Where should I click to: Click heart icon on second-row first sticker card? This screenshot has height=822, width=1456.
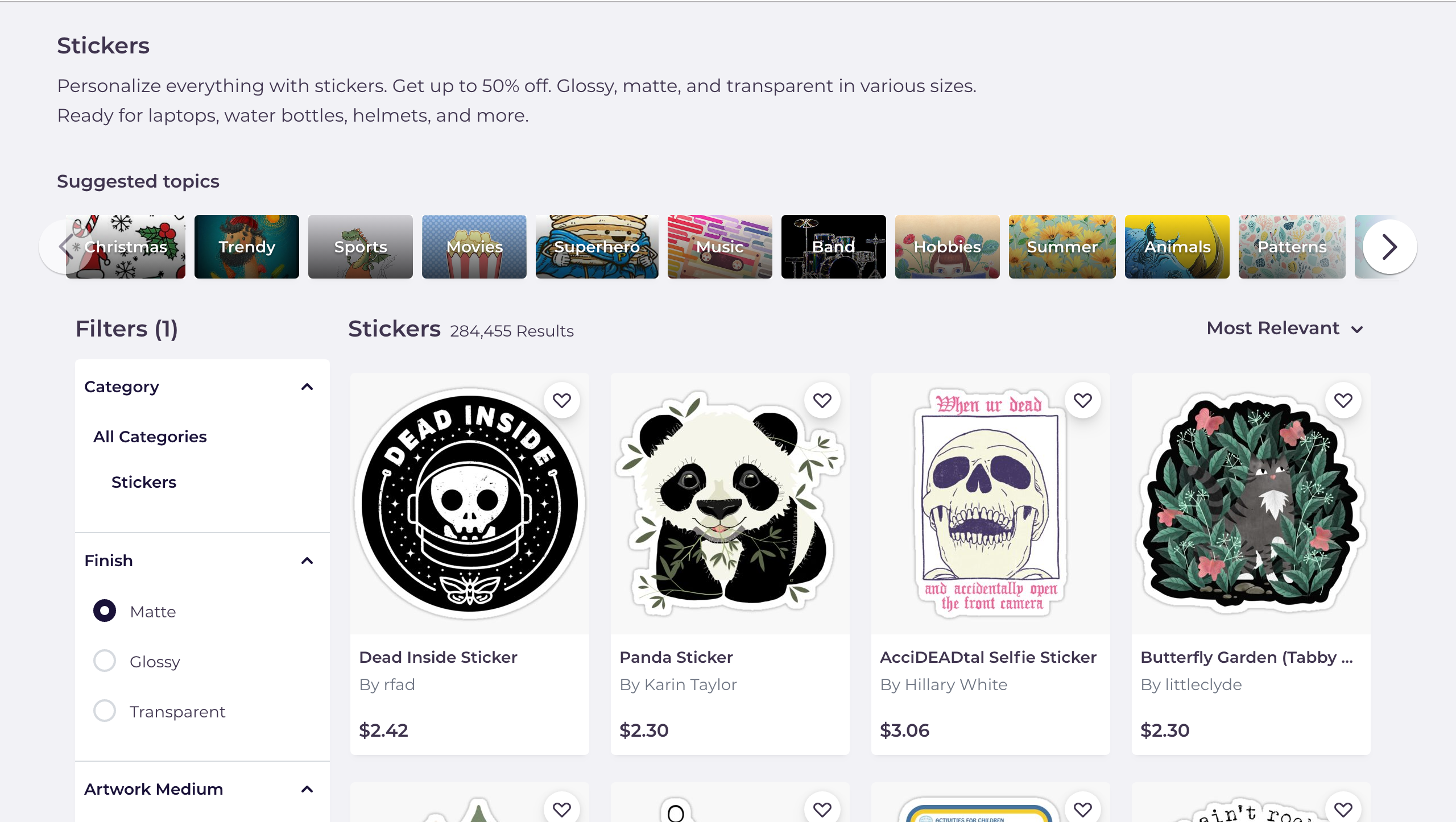pos(561,809)
